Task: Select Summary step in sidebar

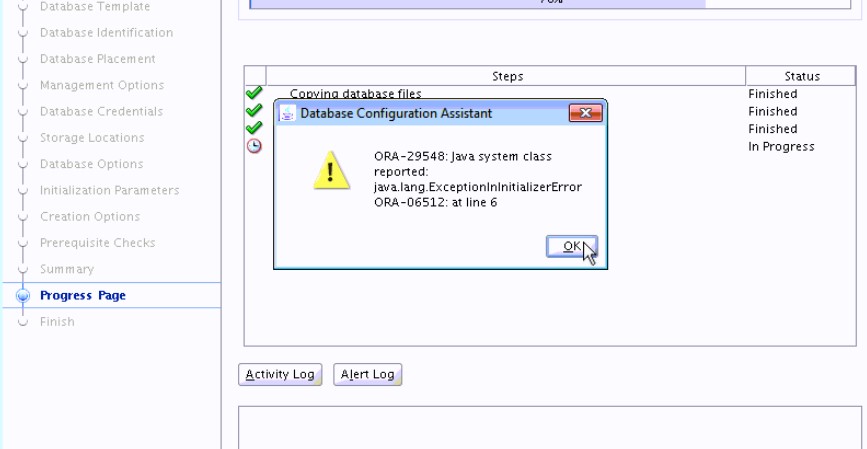Action: 67,269
